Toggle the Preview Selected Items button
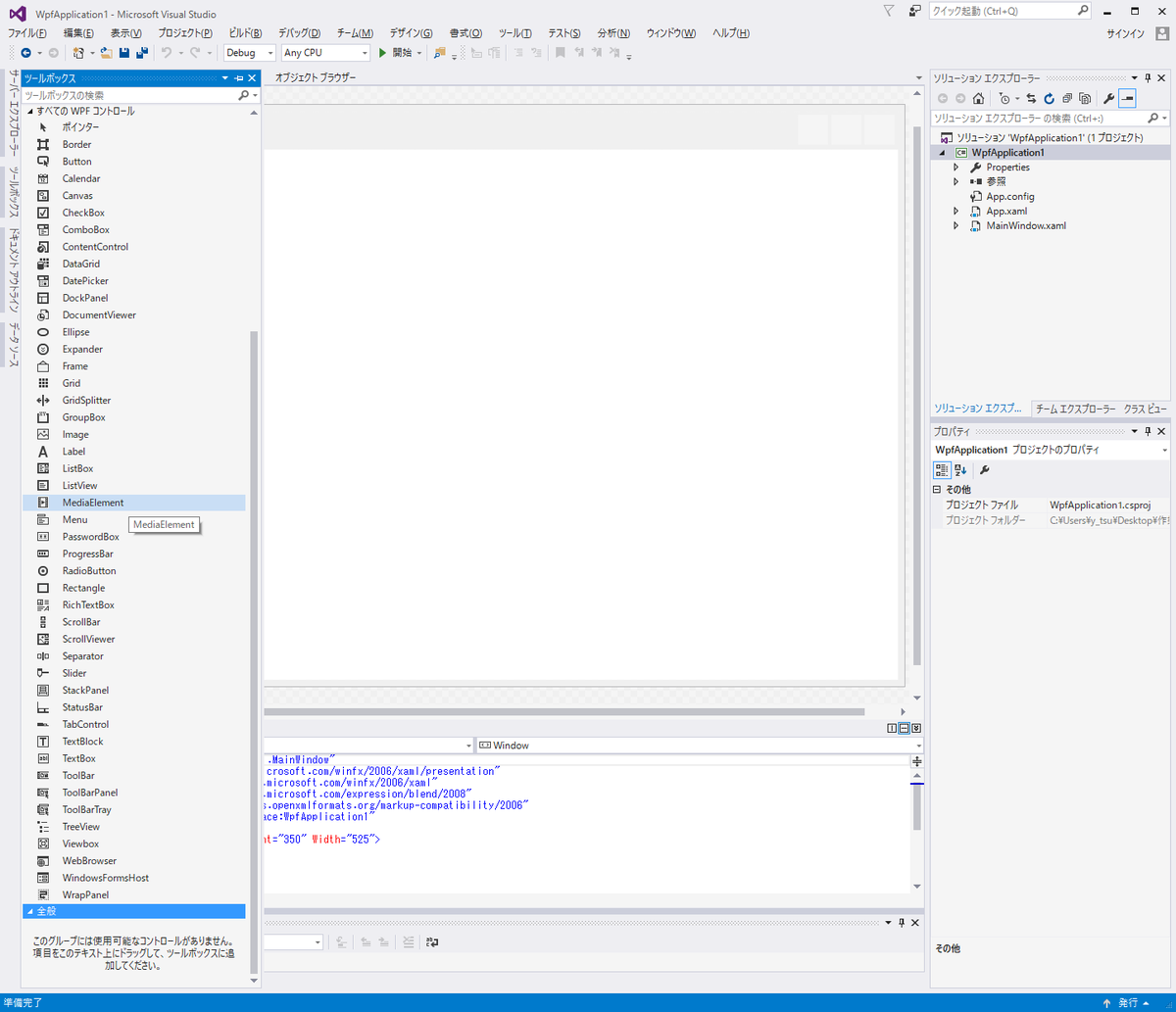 [x=1127, y=98]
